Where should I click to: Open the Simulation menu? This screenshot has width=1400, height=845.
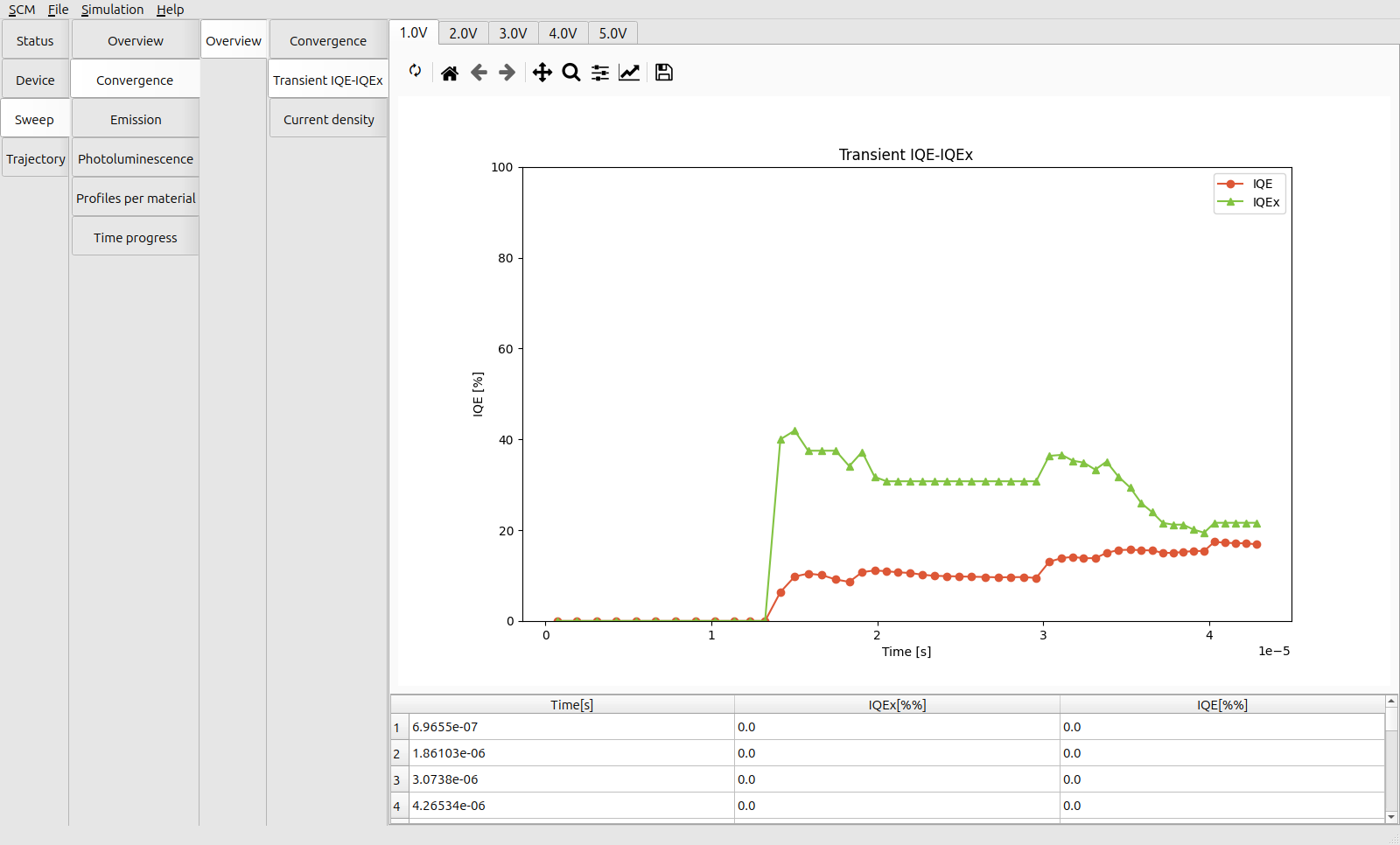tap(112, 10)
